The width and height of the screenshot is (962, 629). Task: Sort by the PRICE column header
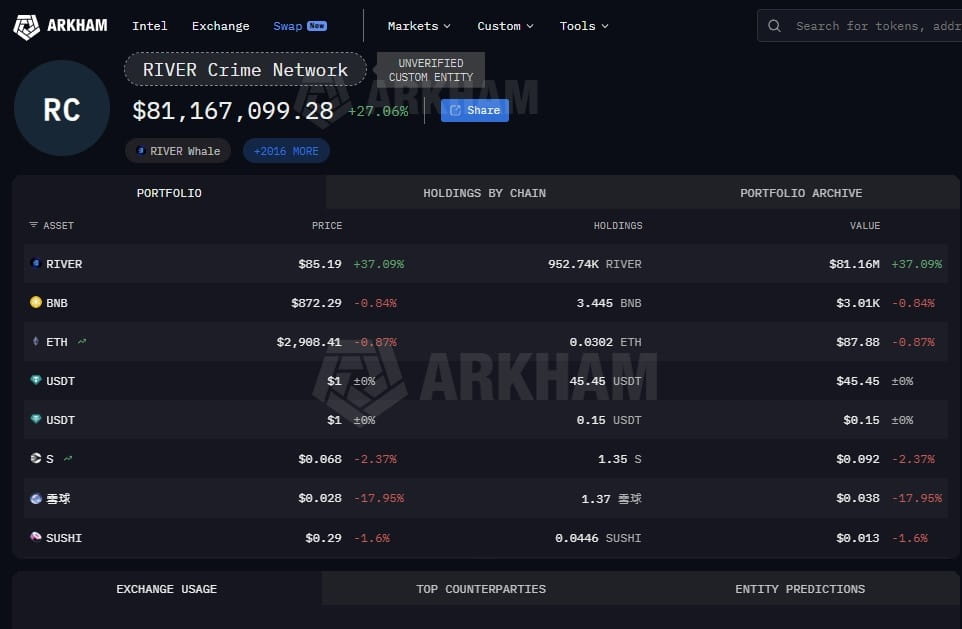click(327, 225)
